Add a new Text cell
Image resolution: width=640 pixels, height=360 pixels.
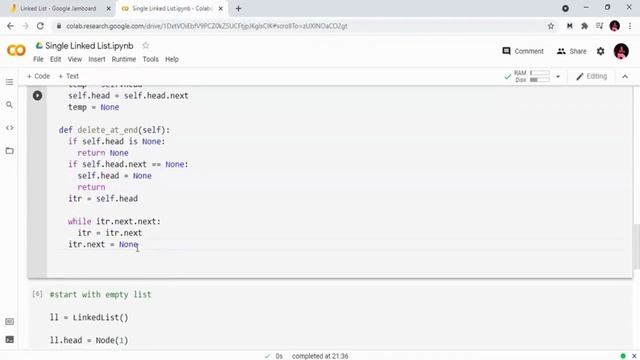(x=68, y=76)
